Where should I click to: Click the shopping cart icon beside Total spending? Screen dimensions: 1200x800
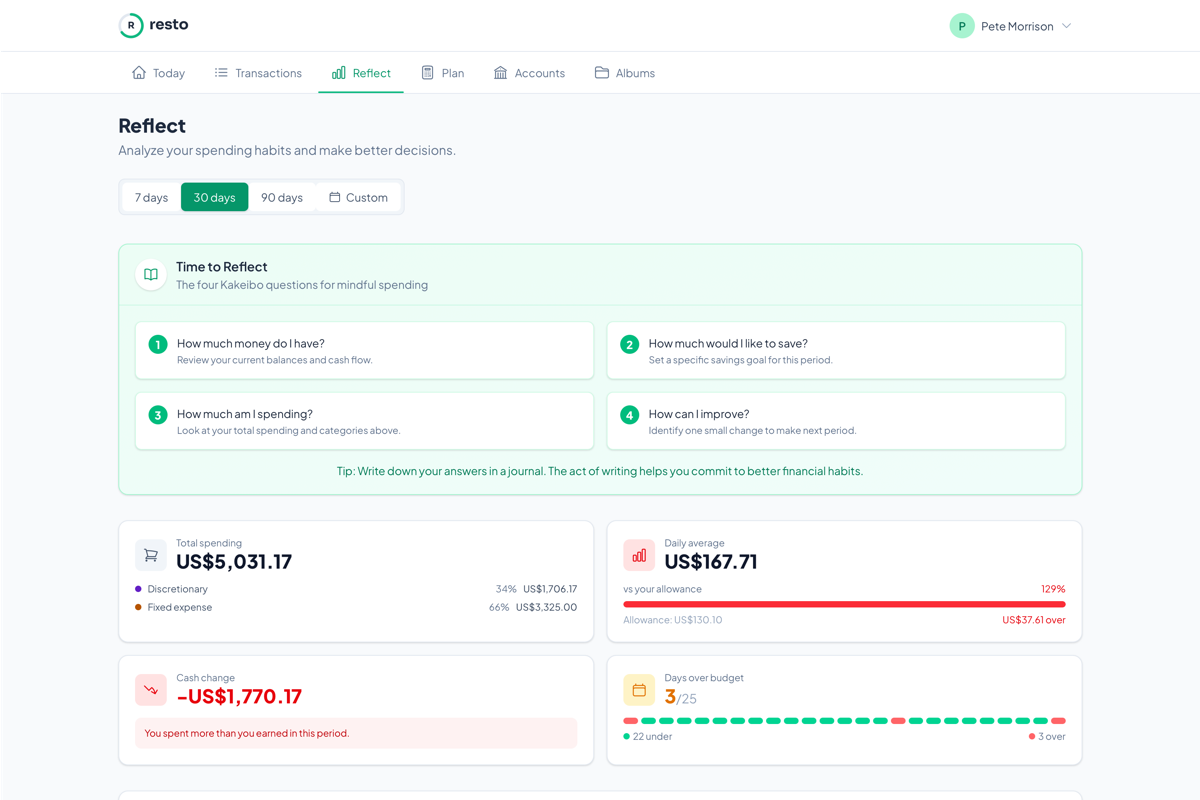[151, 555]
